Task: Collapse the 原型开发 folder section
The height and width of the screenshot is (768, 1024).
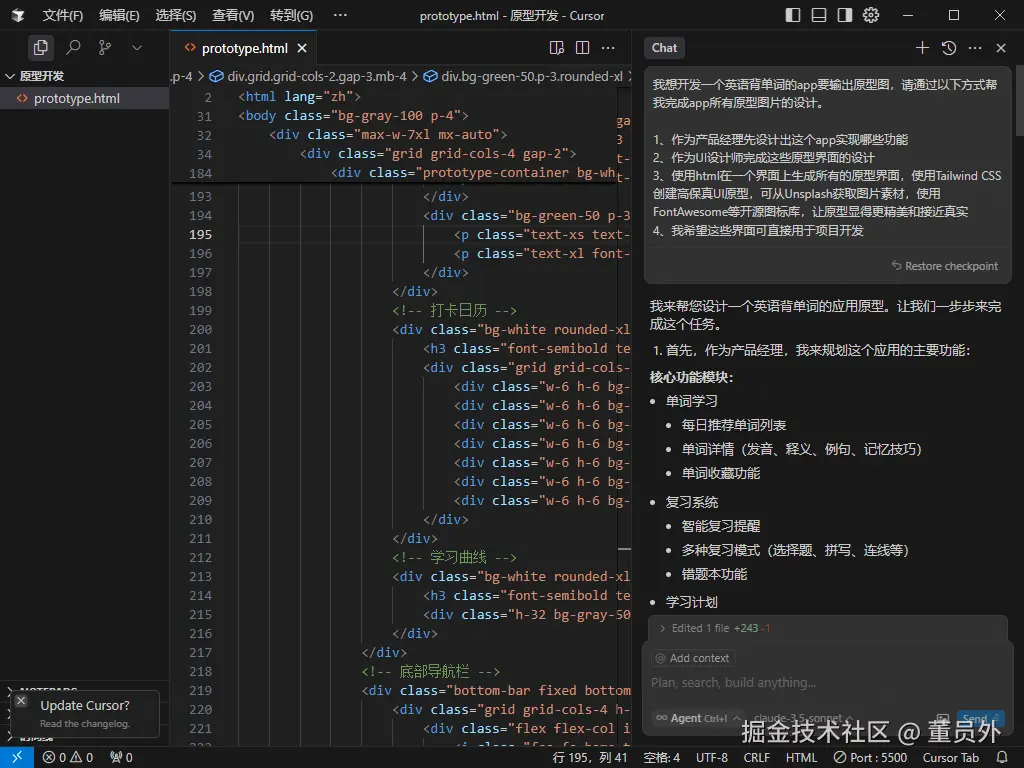Action: (84, 76)
